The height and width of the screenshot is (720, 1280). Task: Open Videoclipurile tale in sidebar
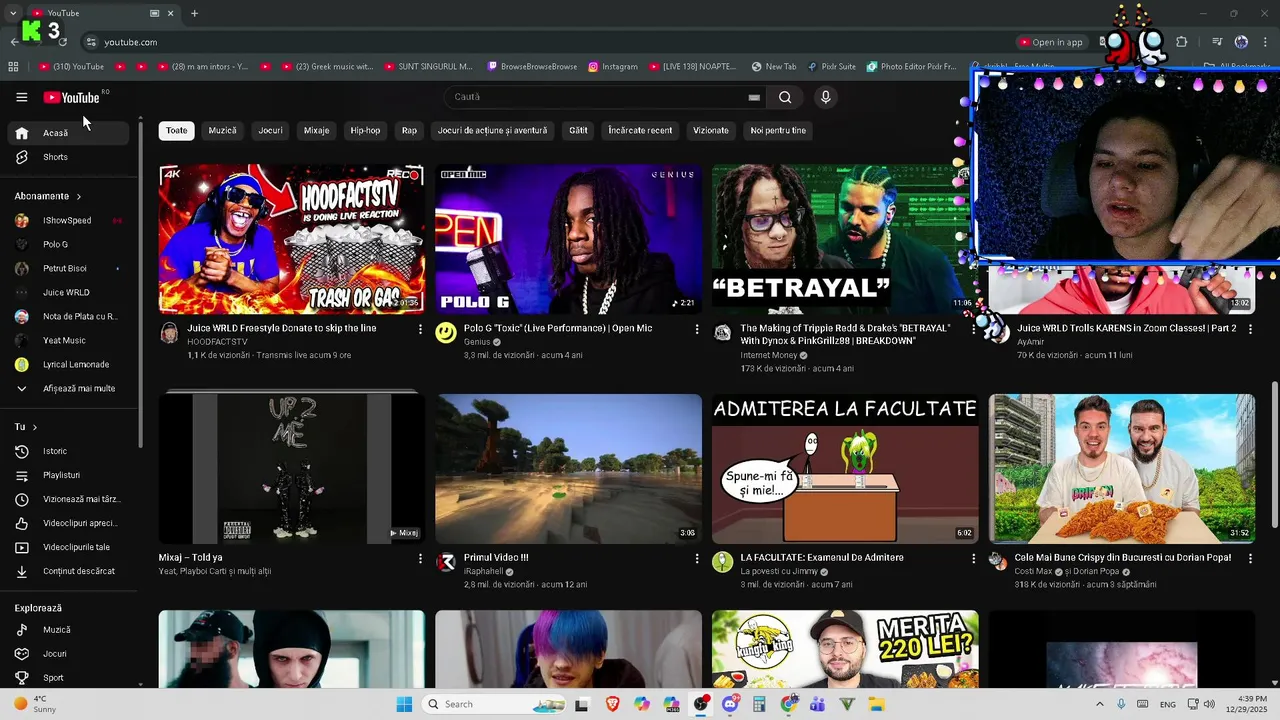pyautogui.click(x=70, y=547)
